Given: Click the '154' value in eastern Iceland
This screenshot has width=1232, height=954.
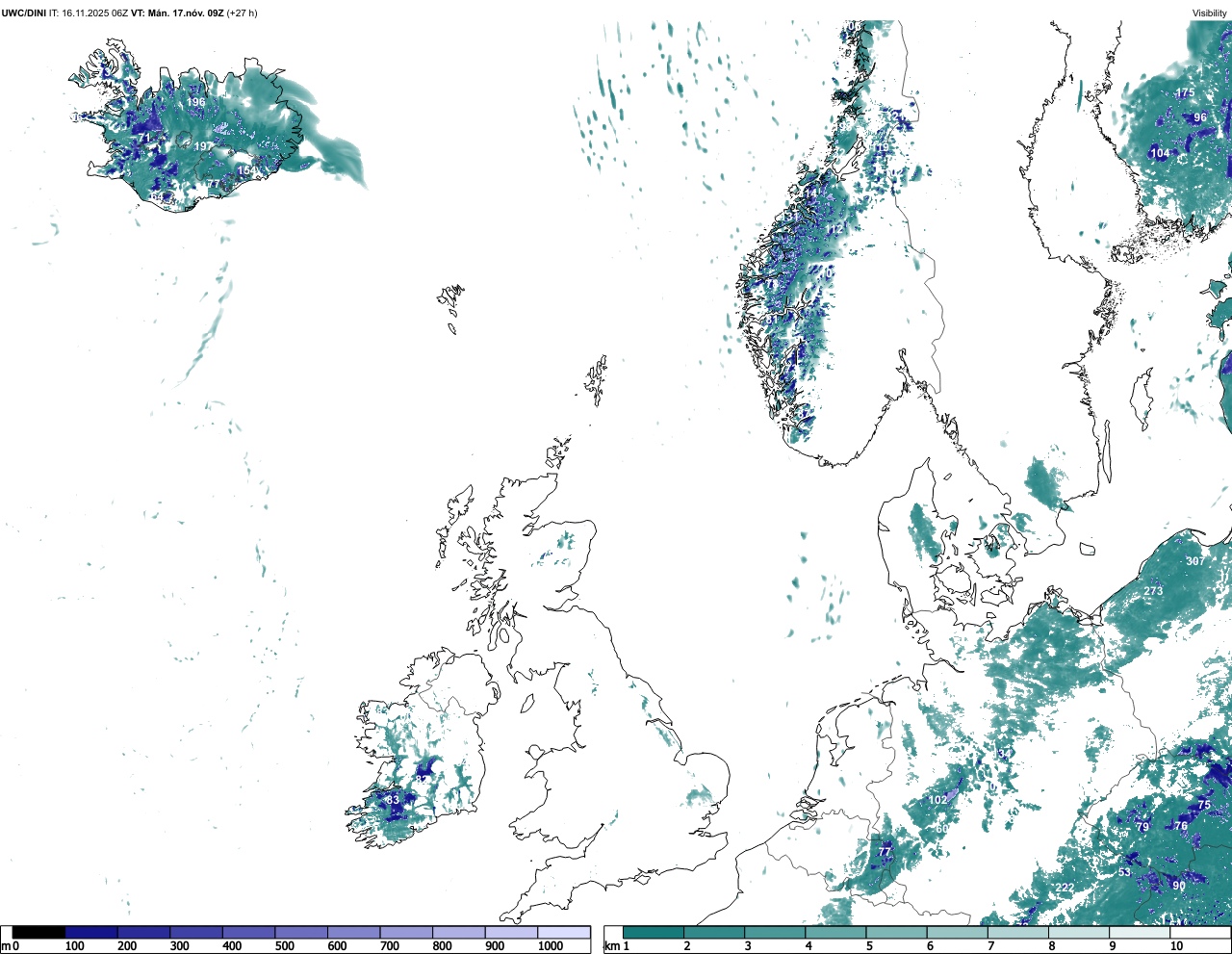Looking at the screenshot, I should (246, 170).
